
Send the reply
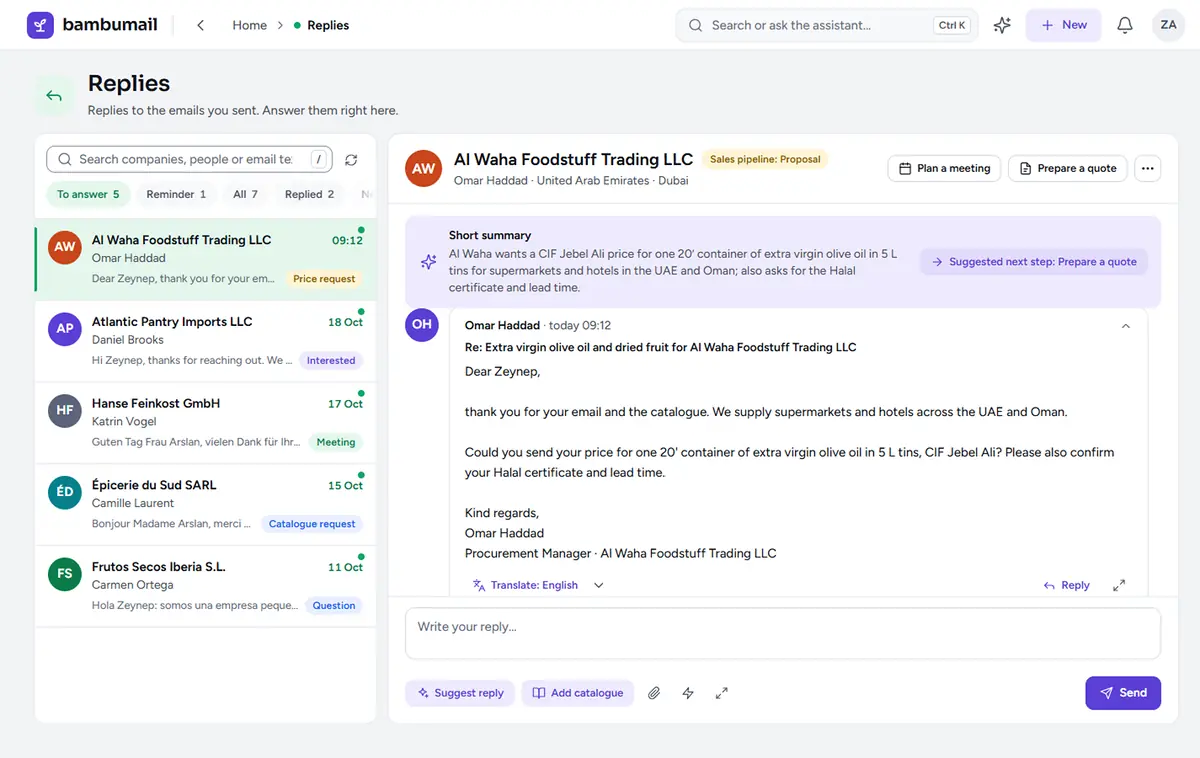pyautogui.click(x=1123, y=693)
